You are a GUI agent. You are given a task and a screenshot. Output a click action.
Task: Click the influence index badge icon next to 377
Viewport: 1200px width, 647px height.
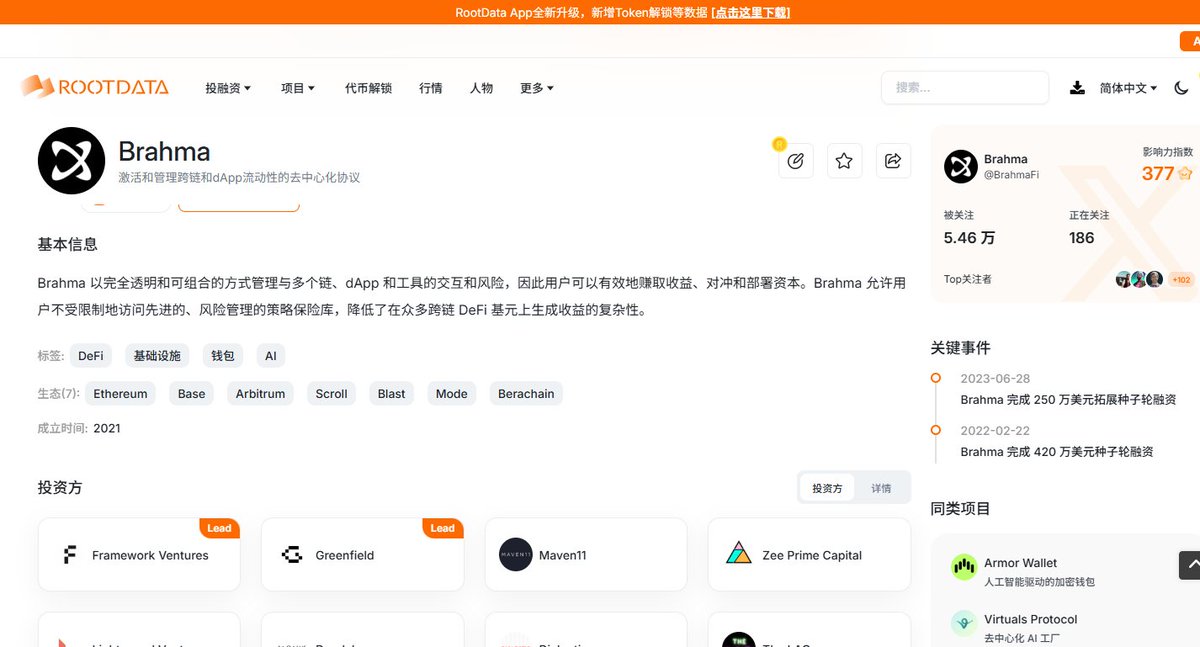tap(1185, 173)
